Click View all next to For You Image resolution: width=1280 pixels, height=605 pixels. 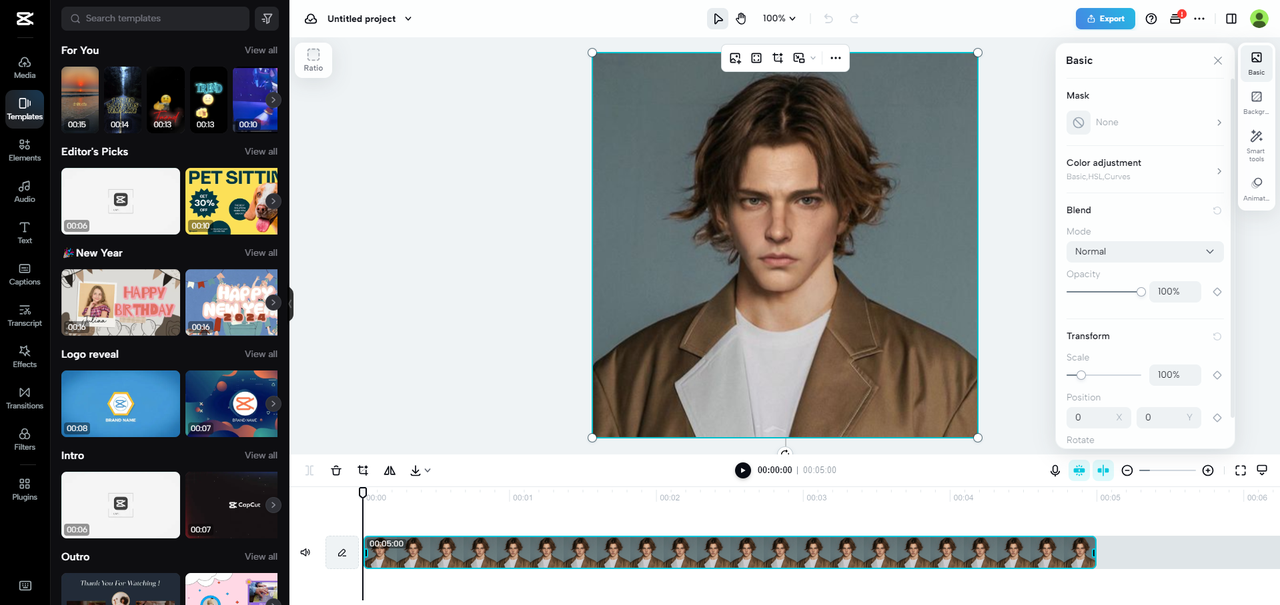(x=261, y=50)
